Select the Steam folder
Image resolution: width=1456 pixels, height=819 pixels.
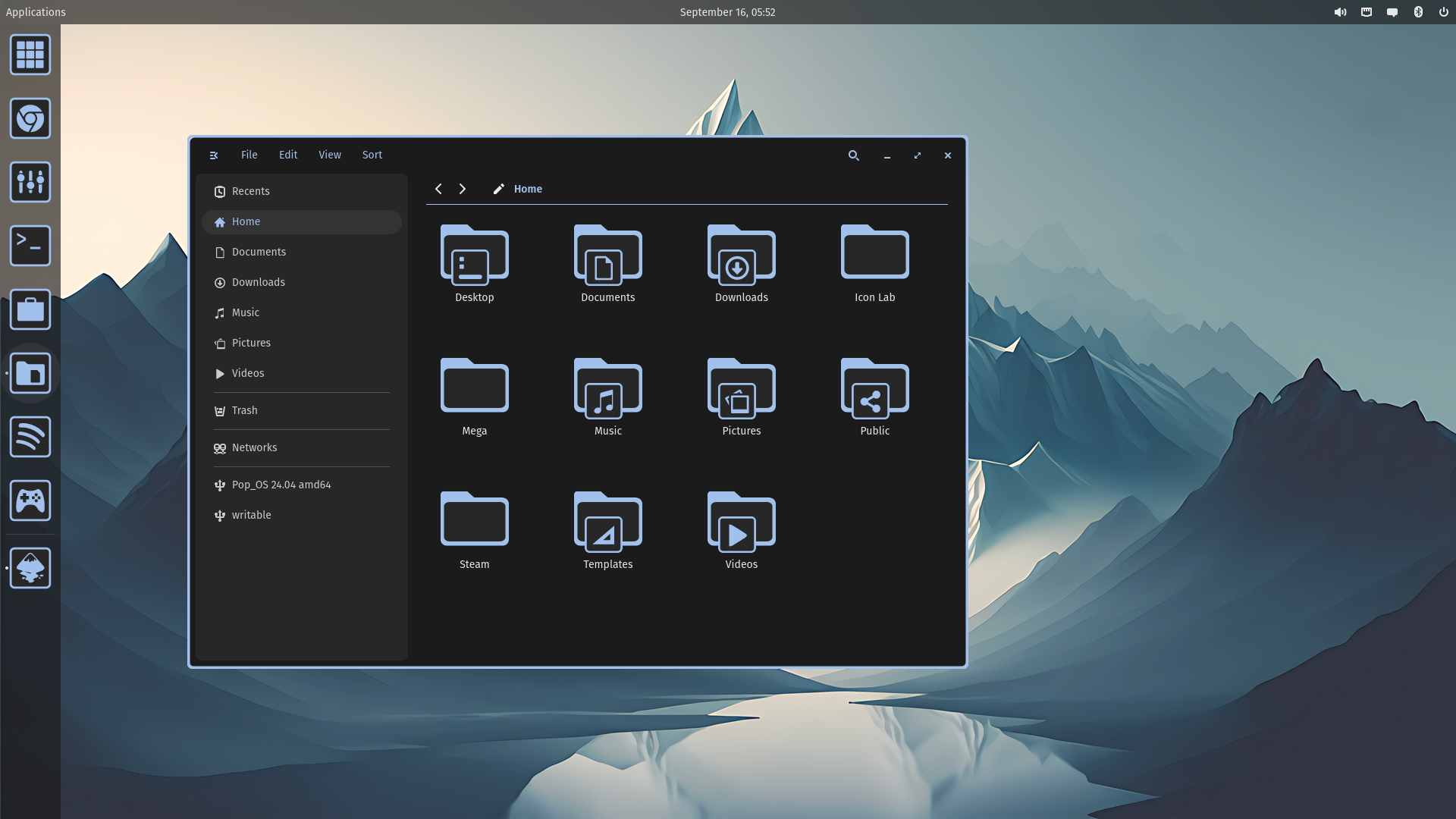point(475,519)
